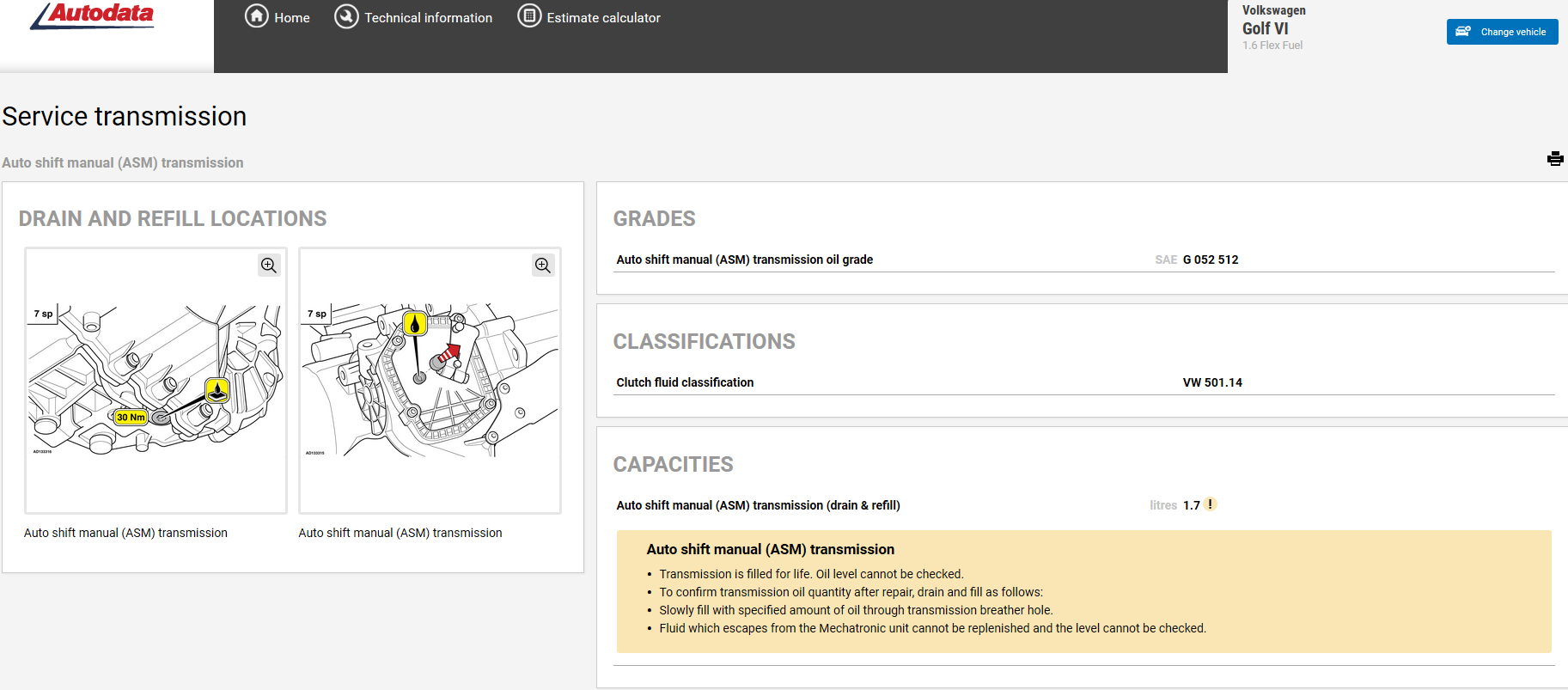The image size is (1568, 690).
Task: Select the oil grade value G 052 512
Action: [1211, 260]
